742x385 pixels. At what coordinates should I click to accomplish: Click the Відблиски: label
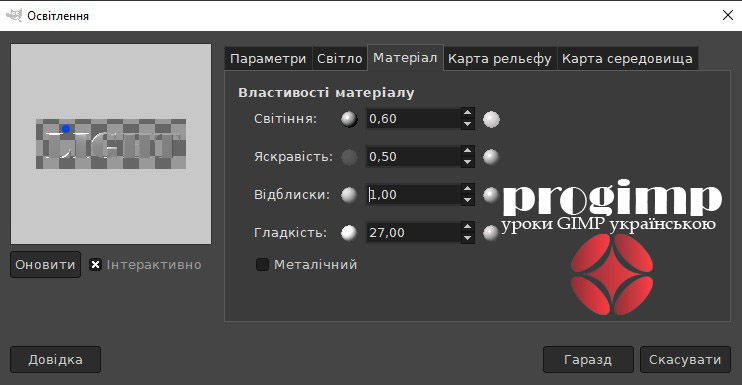pyautogui.click(x=292, y=194)
